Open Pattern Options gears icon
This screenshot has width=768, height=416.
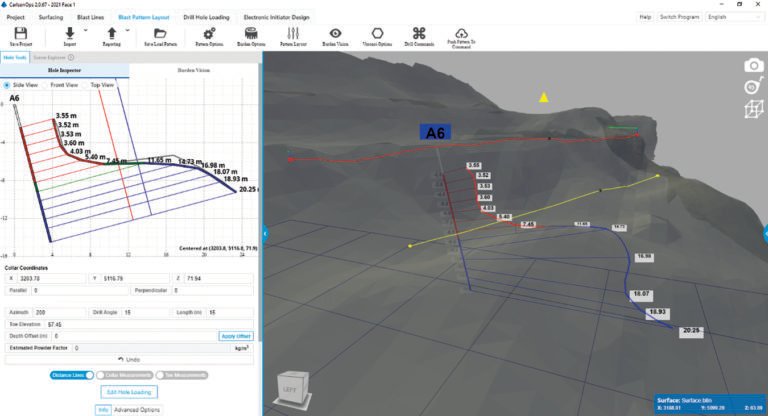pos(209,33)
